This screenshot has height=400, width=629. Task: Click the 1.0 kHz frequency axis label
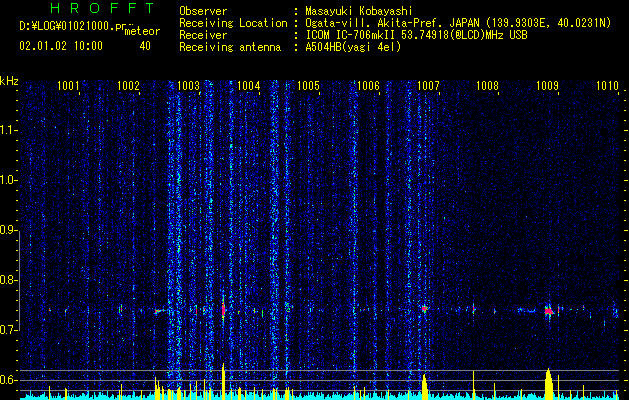(x=8, y=180)
